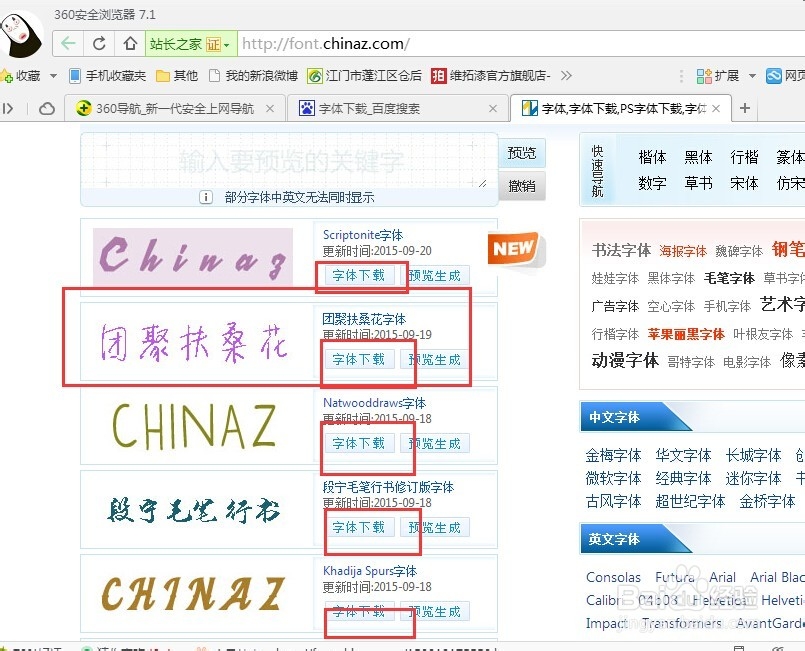Click the cloud sync icon beside the tabs
This screenshot has height=651, width=805.
coord(47,108)
